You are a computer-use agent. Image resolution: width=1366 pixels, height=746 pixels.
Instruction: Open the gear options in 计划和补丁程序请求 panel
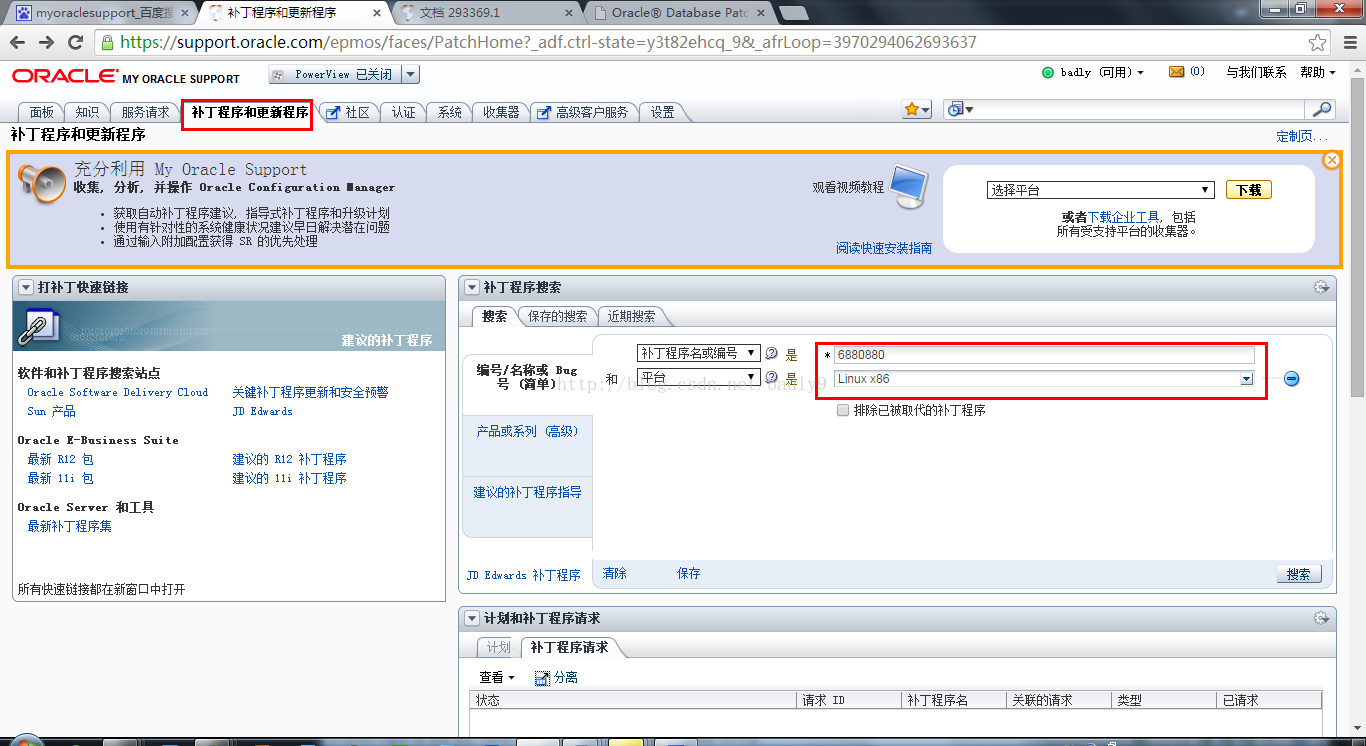1322,618
